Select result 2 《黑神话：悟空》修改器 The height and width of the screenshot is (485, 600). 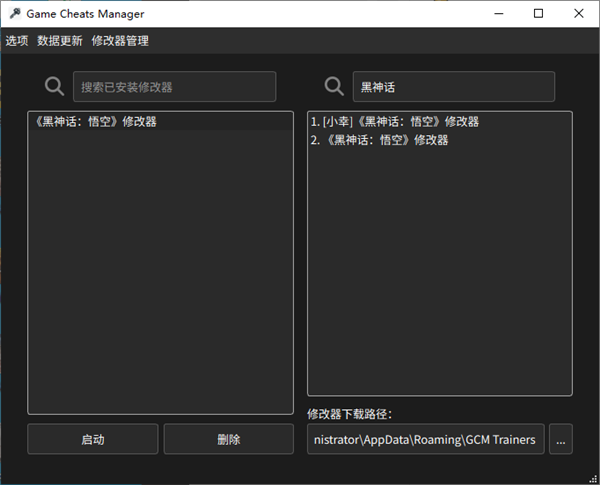click(380, 140)
